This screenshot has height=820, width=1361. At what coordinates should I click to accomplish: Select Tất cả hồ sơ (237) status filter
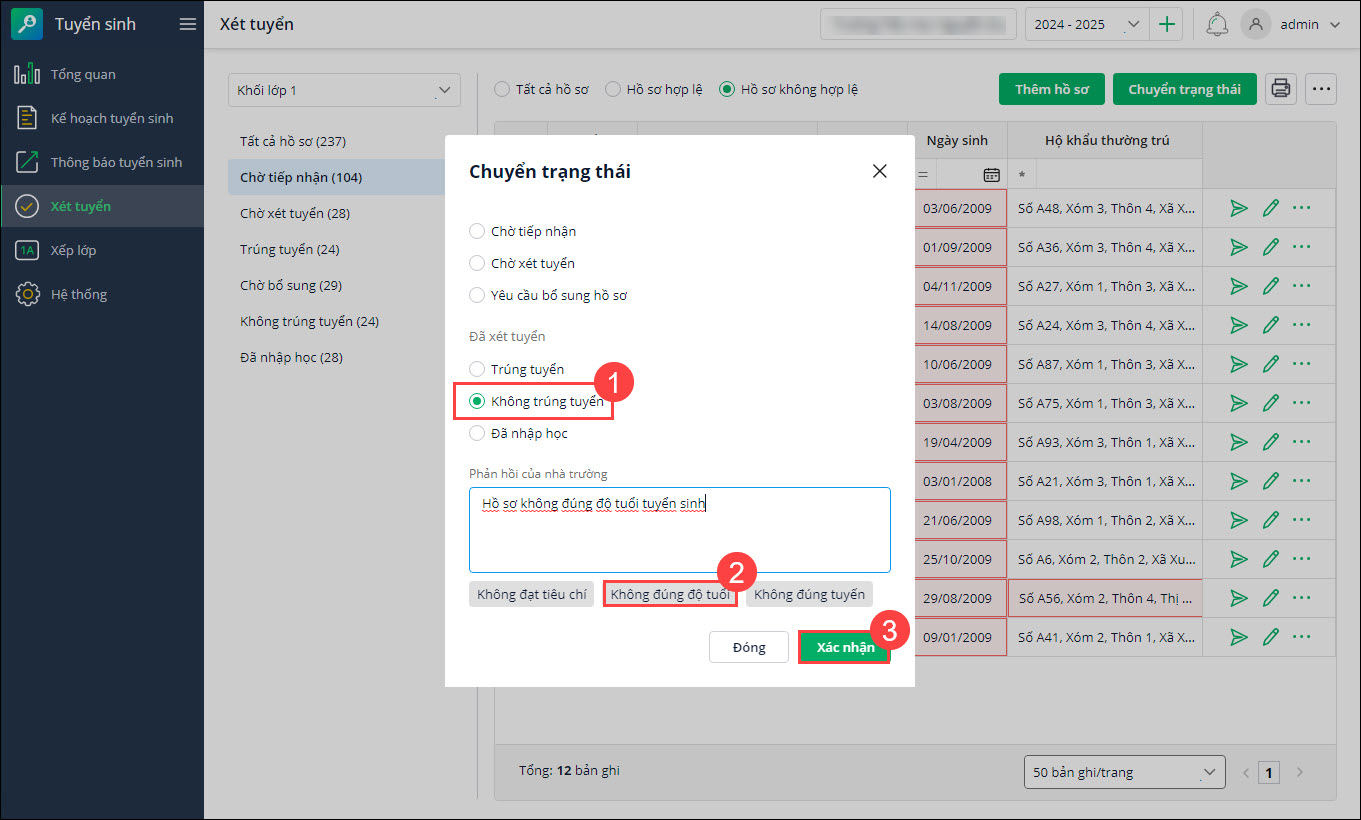(x=293, y=141)
